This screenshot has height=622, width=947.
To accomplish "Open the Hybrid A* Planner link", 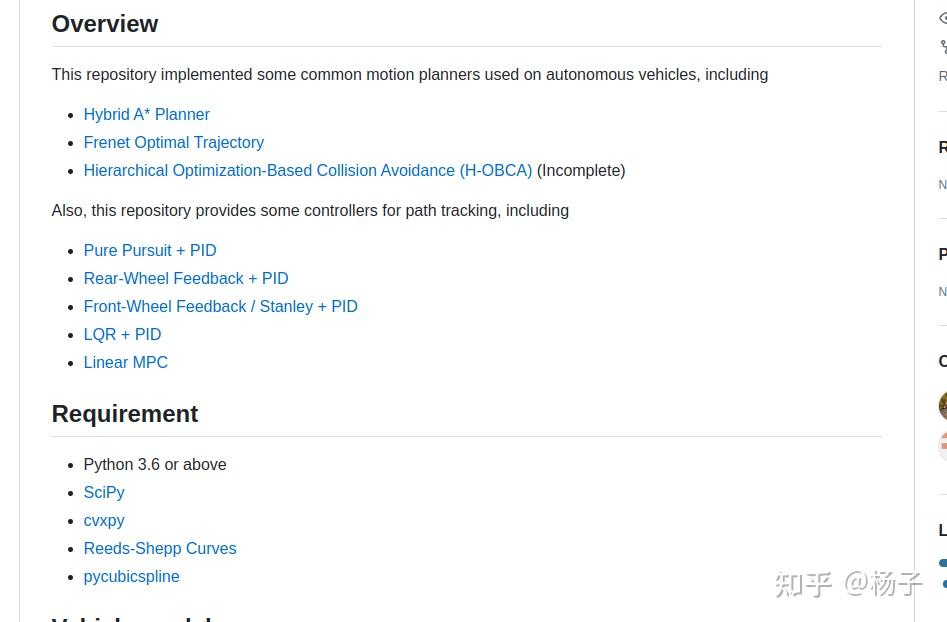I will pos(146,114).
